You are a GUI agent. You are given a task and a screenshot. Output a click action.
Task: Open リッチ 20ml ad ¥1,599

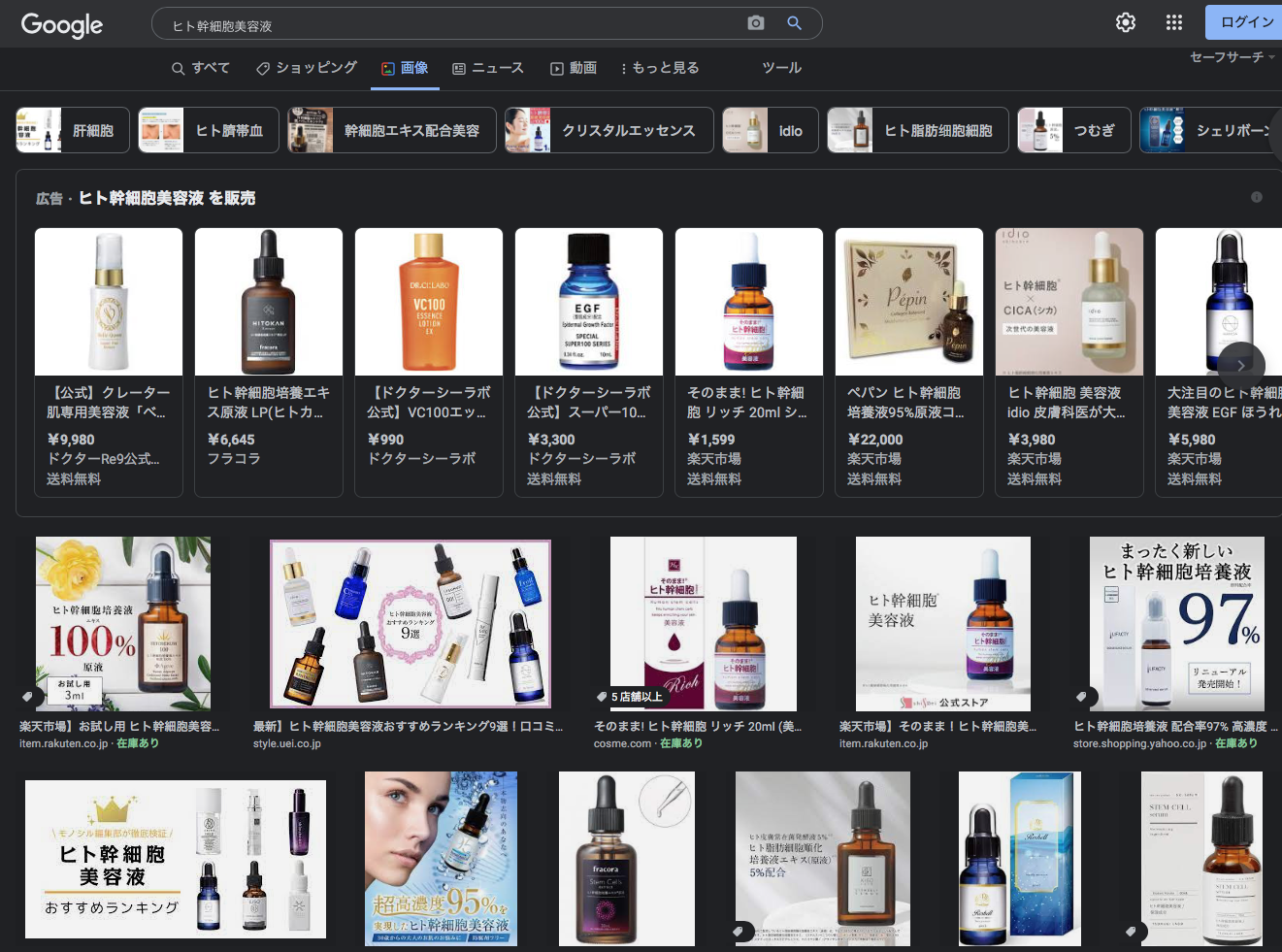pyautogui.click(x=749, y=362)
